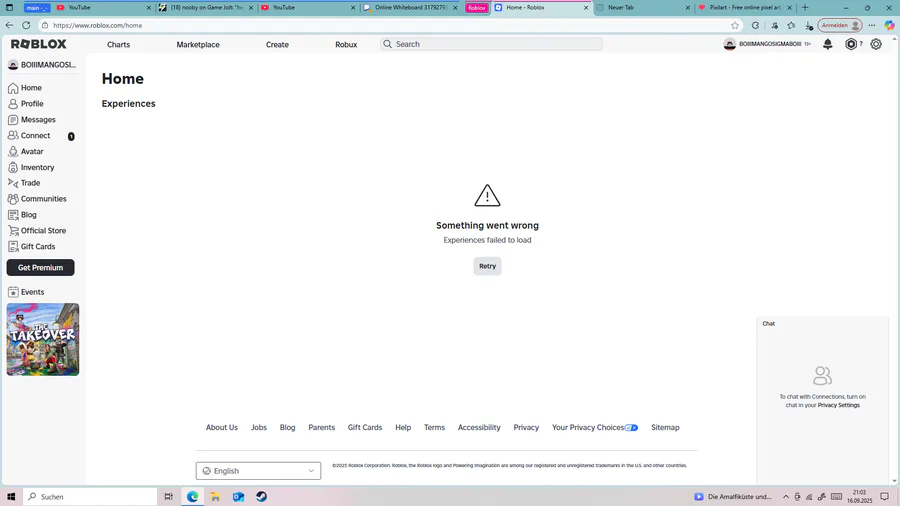This screenshot has height=506, width=900.
Task: Open Steam on the taskbar
Action: click(261, 497)
